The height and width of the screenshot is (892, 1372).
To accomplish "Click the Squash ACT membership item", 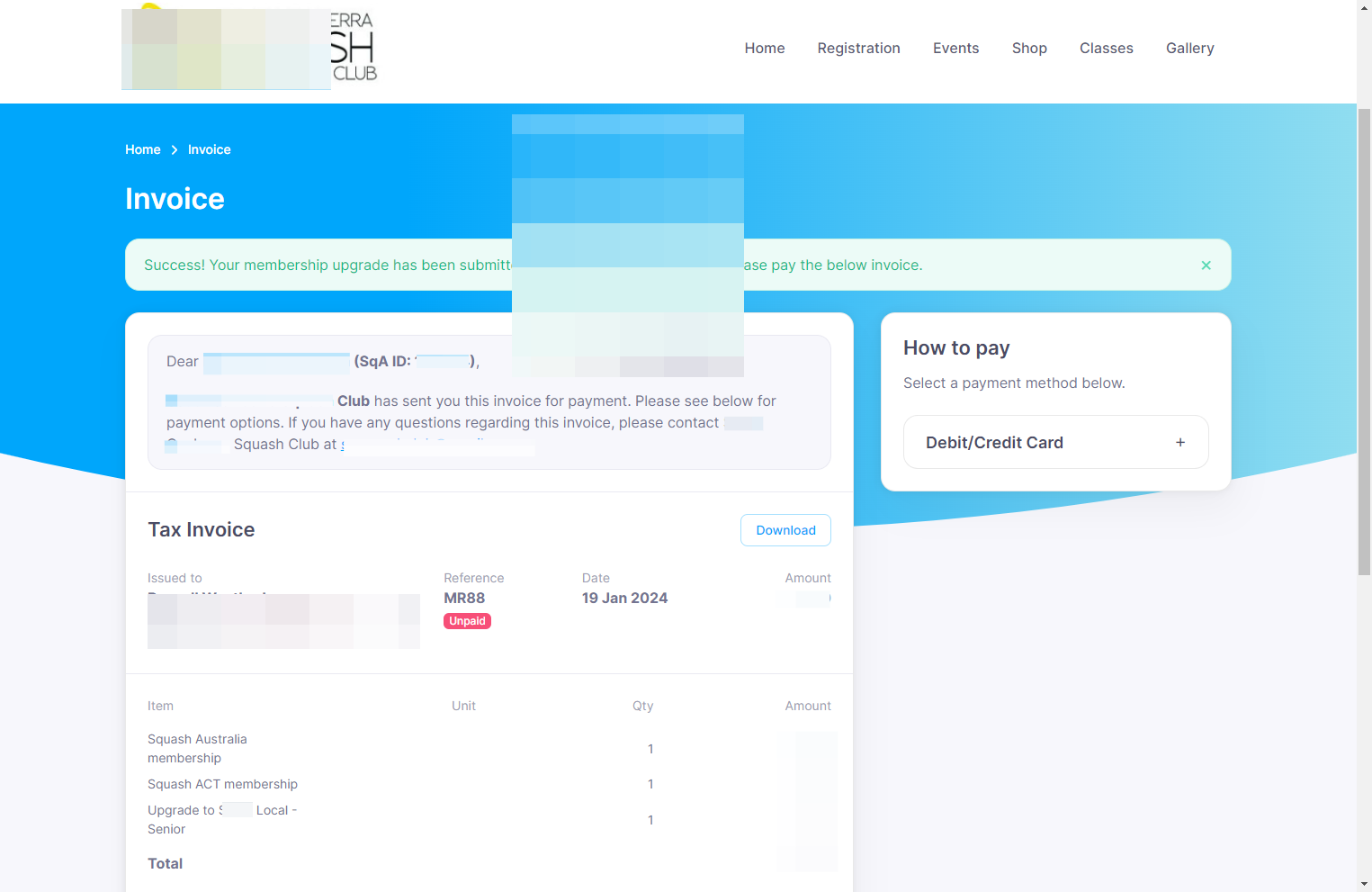I will (222, 784).
